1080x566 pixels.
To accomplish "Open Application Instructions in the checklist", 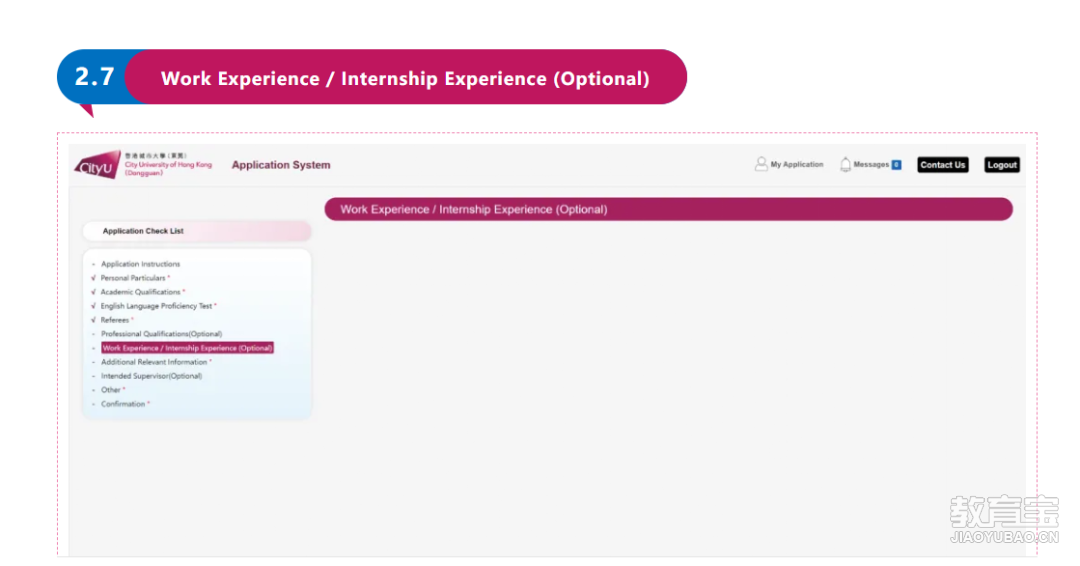I will pos(141,264).
